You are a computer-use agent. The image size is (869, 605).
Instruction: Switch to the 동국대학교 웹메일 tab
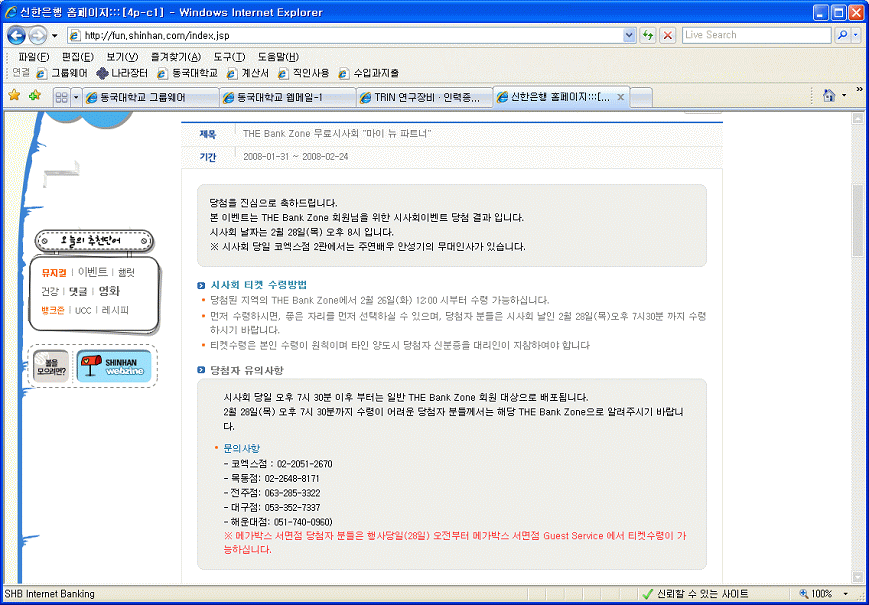[x=287, y=98]
